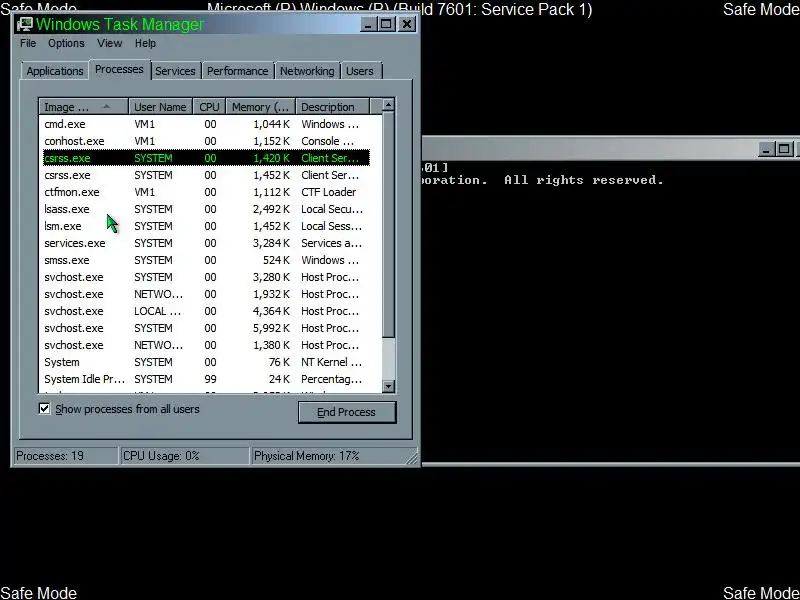Click the Task Manager resize grip corner

[412, 458]
